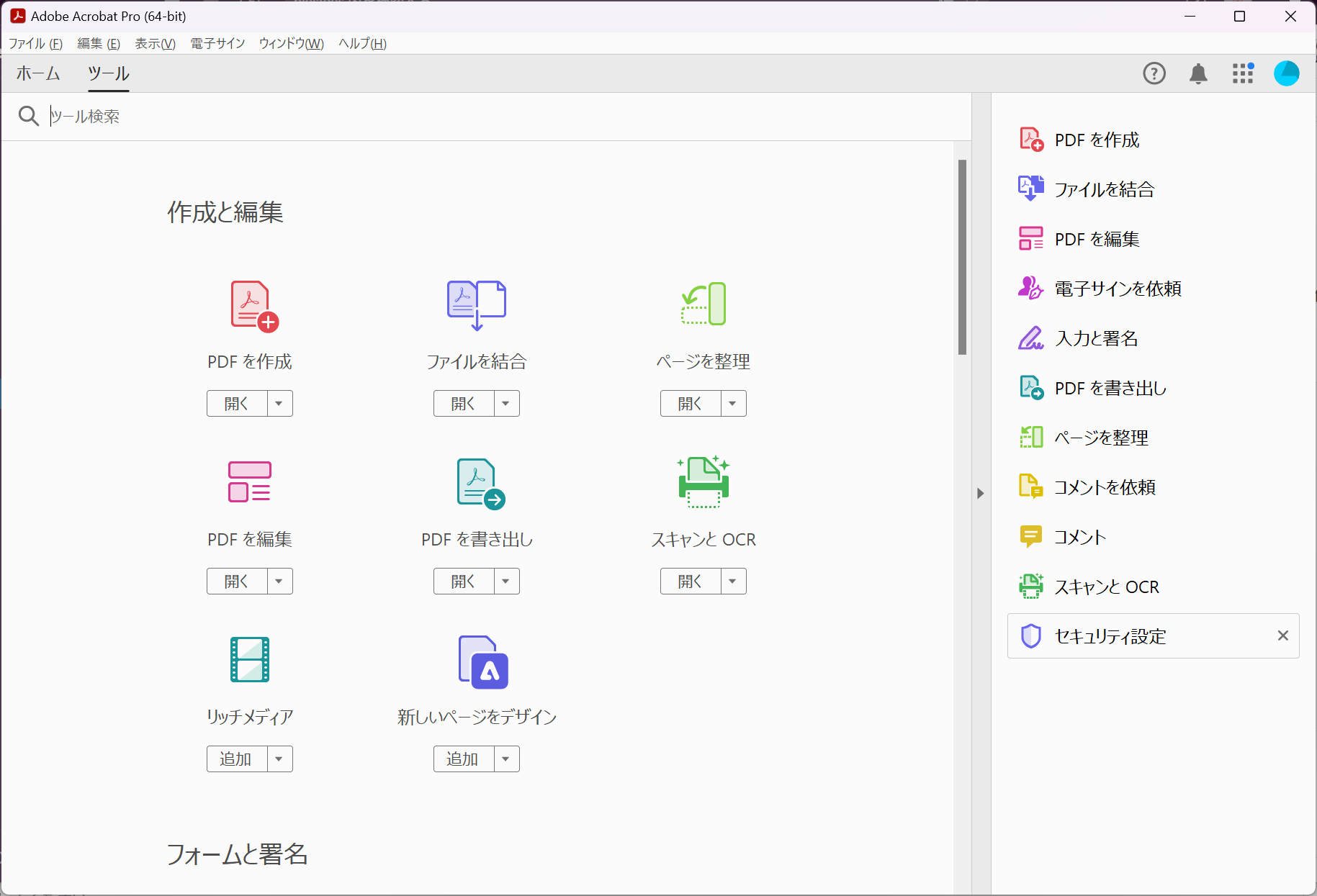Expand the リッチメディア 追加 button dropdown
The width and height of the screenshot is (1317, 896).
280,759
